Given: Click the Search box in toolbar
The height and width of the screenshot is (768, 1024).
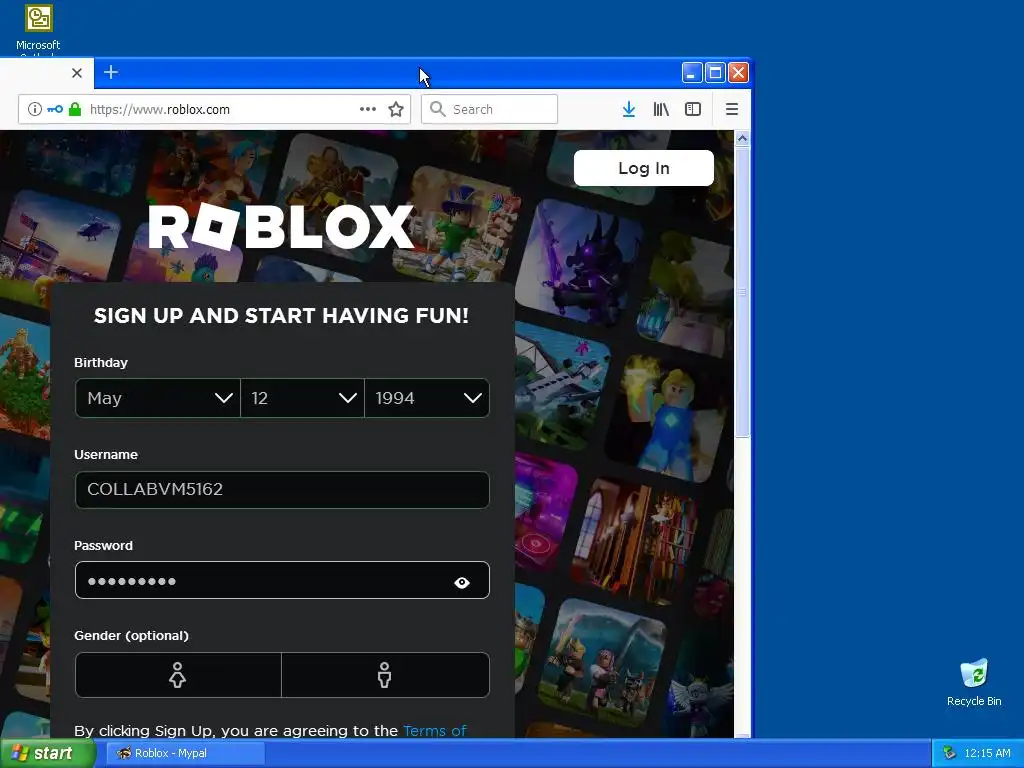Looking at the screenshot, I should 489,109.
